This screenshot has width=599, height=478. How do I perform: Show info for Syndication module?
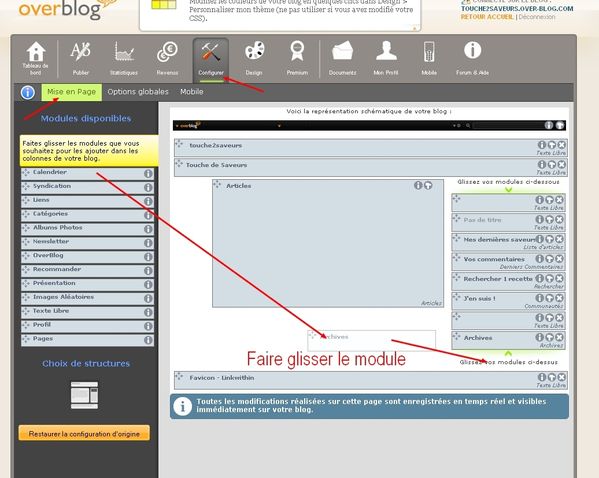click(x=148, y=188)
